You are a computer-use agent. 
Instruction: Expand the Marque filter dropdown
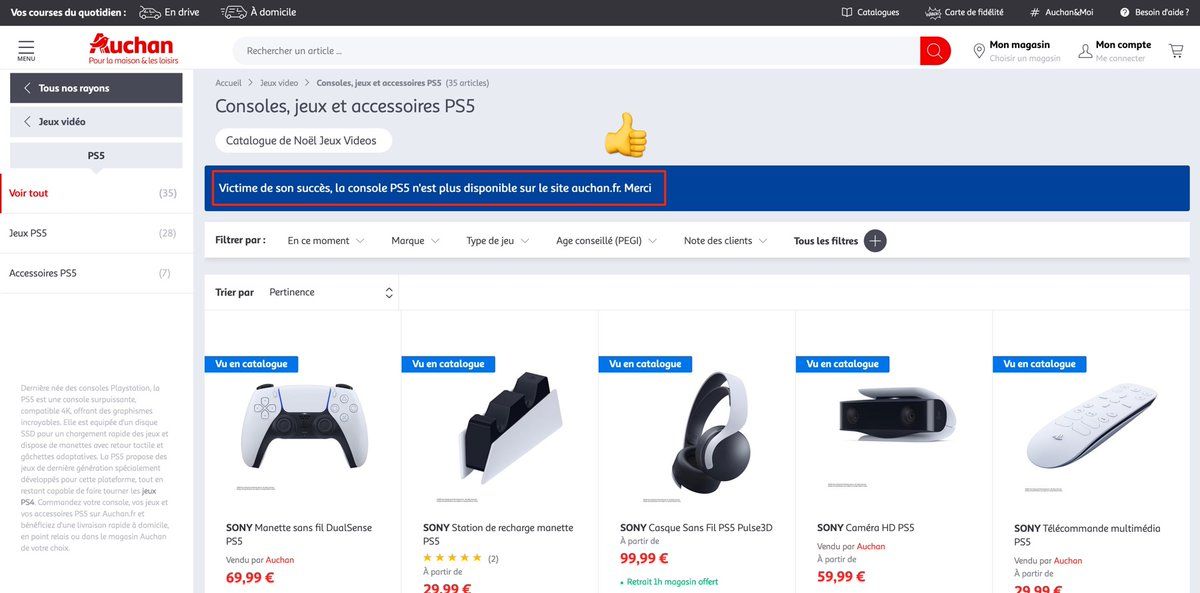[415, 241]
